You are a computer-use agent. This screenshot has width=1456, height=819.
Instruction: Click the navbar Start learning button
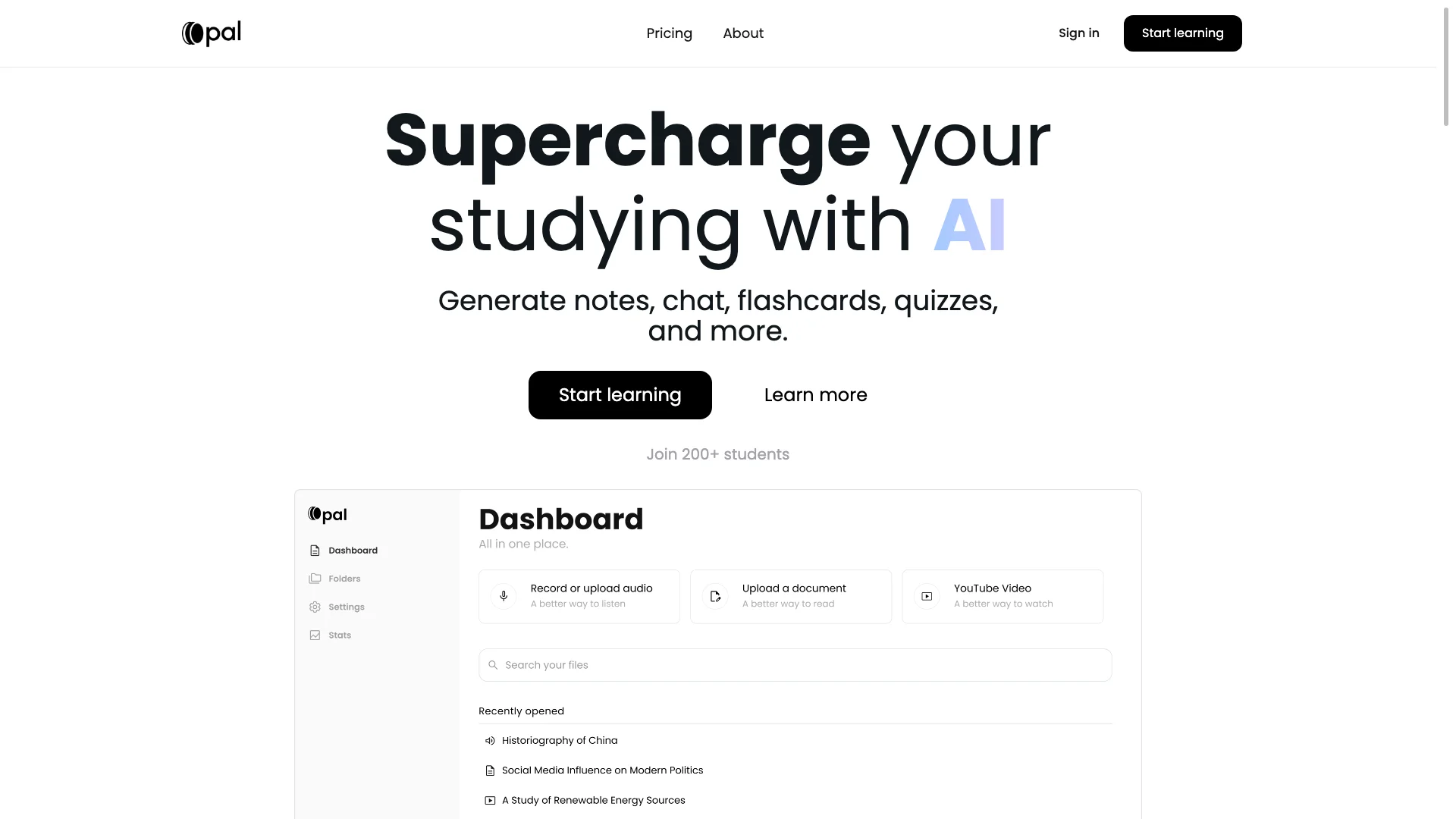[x=1182, y=33]
